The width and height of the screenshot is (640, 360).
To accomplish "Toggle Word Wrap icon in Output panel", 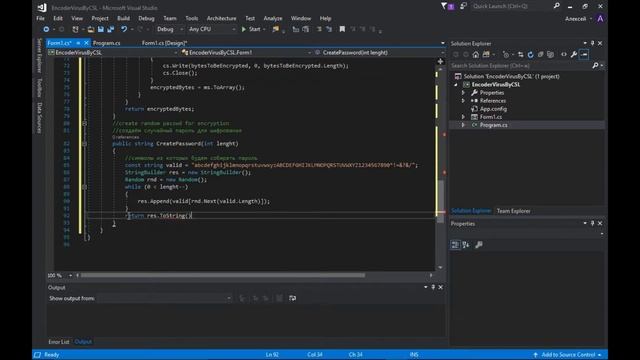I will (x=292, y=298).
